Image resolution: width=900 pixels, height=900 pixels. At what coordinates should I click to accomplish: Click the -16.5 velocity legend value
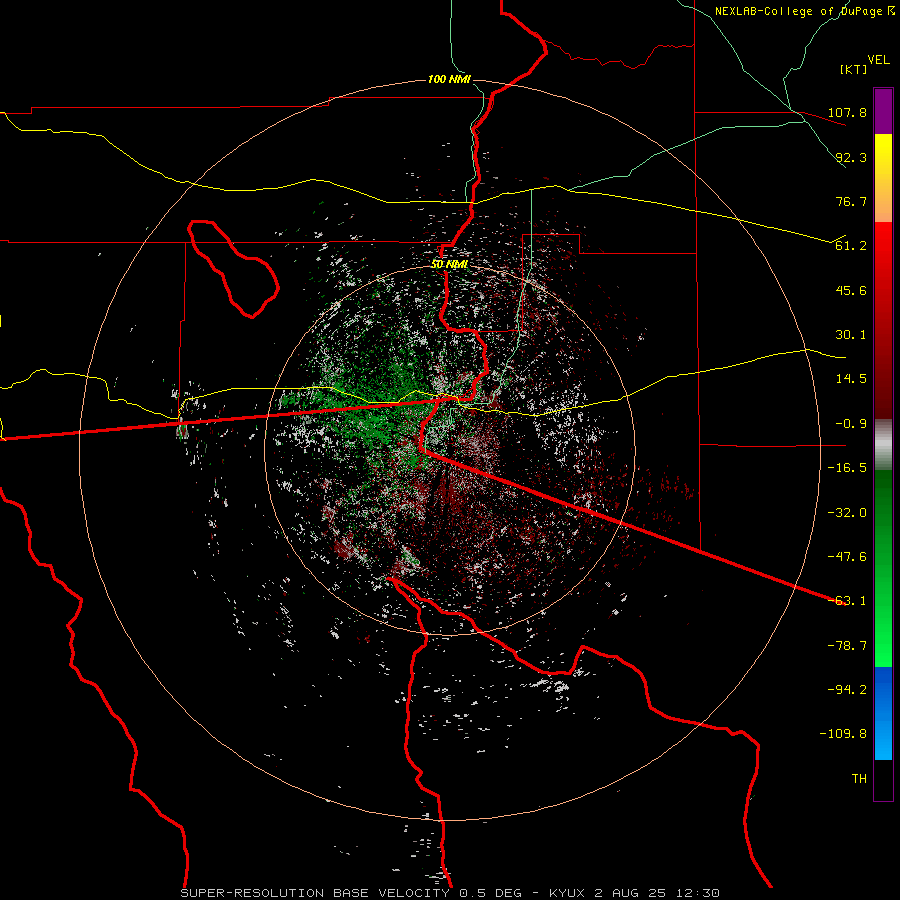coord(847,468)
